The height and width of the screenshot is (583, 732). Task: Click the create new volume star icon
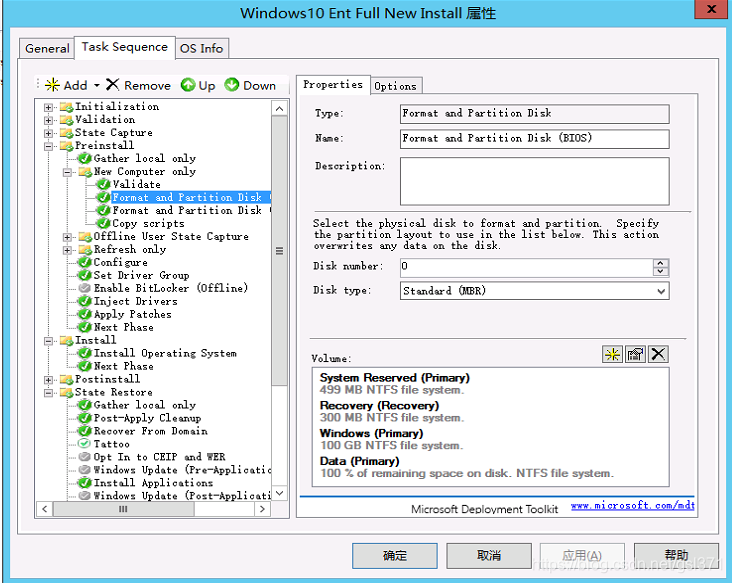pyautogui.click(x=612, y=354)
